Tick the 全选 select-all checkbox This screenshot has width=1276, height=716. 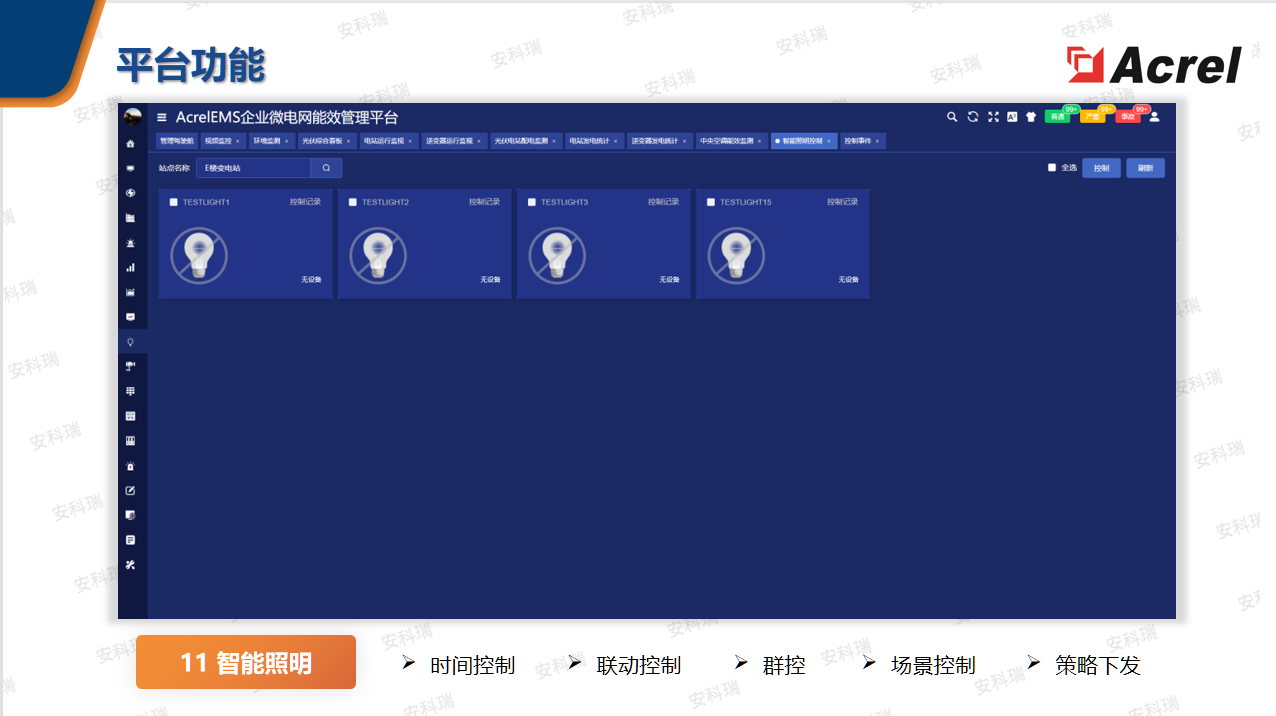click(1052, 168)
